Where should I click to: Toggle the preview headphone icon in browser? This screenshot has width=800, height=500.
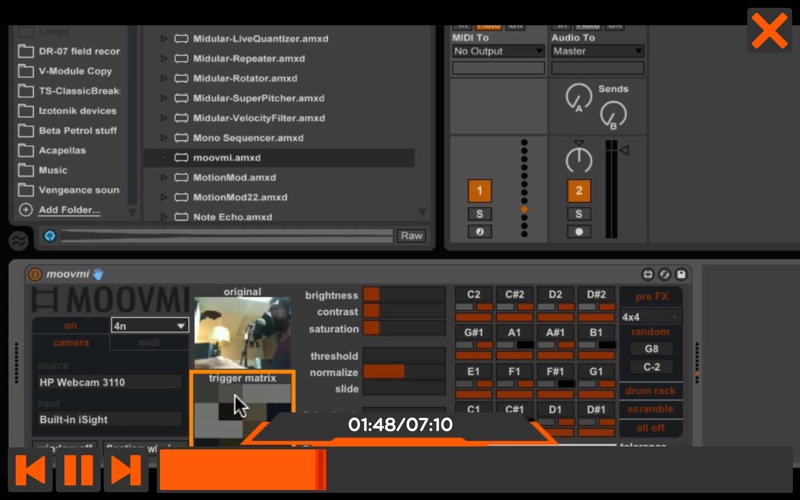click(49, 236)
